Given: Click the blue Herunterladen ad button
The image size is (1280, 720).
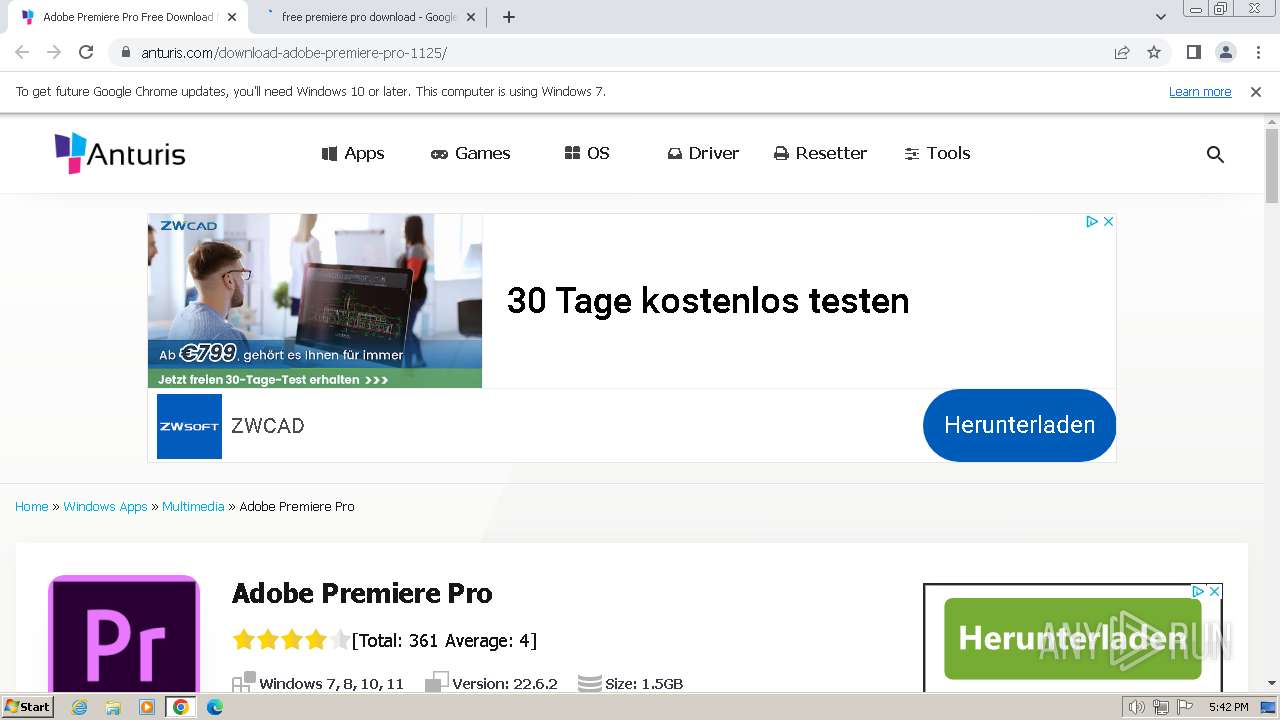Looking at the screenshot, I should (x=1019, y=425).
